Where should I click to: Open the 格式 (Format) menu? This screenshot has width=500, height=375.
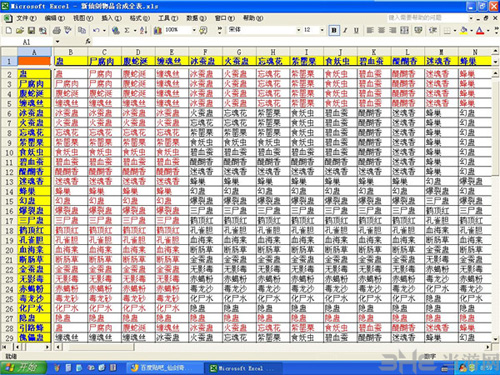(139, 18)
